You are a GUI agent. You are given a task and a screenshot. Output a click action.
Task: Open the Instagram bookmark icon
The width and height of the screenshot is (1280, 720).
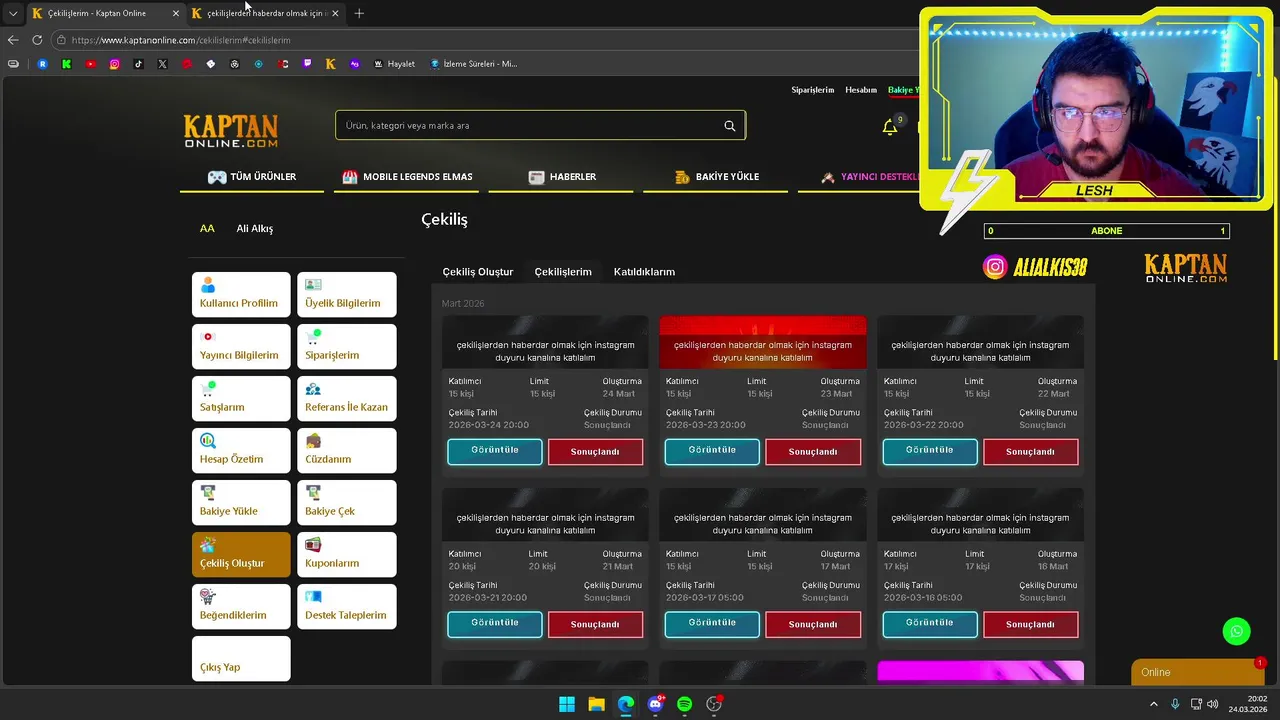click(x=114, y=64)
